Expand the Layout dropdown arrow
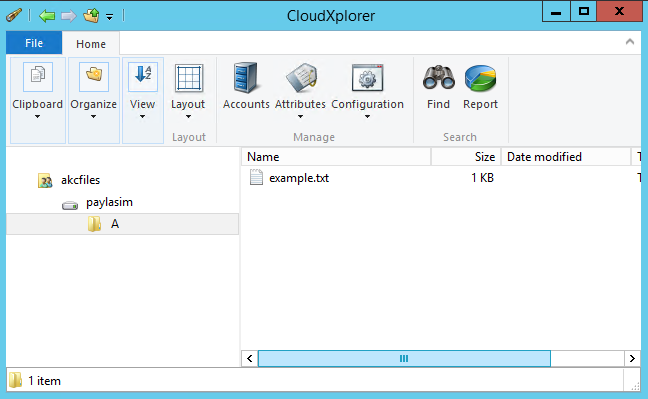This screenshot has height=399, width=648. coord(188,117)
